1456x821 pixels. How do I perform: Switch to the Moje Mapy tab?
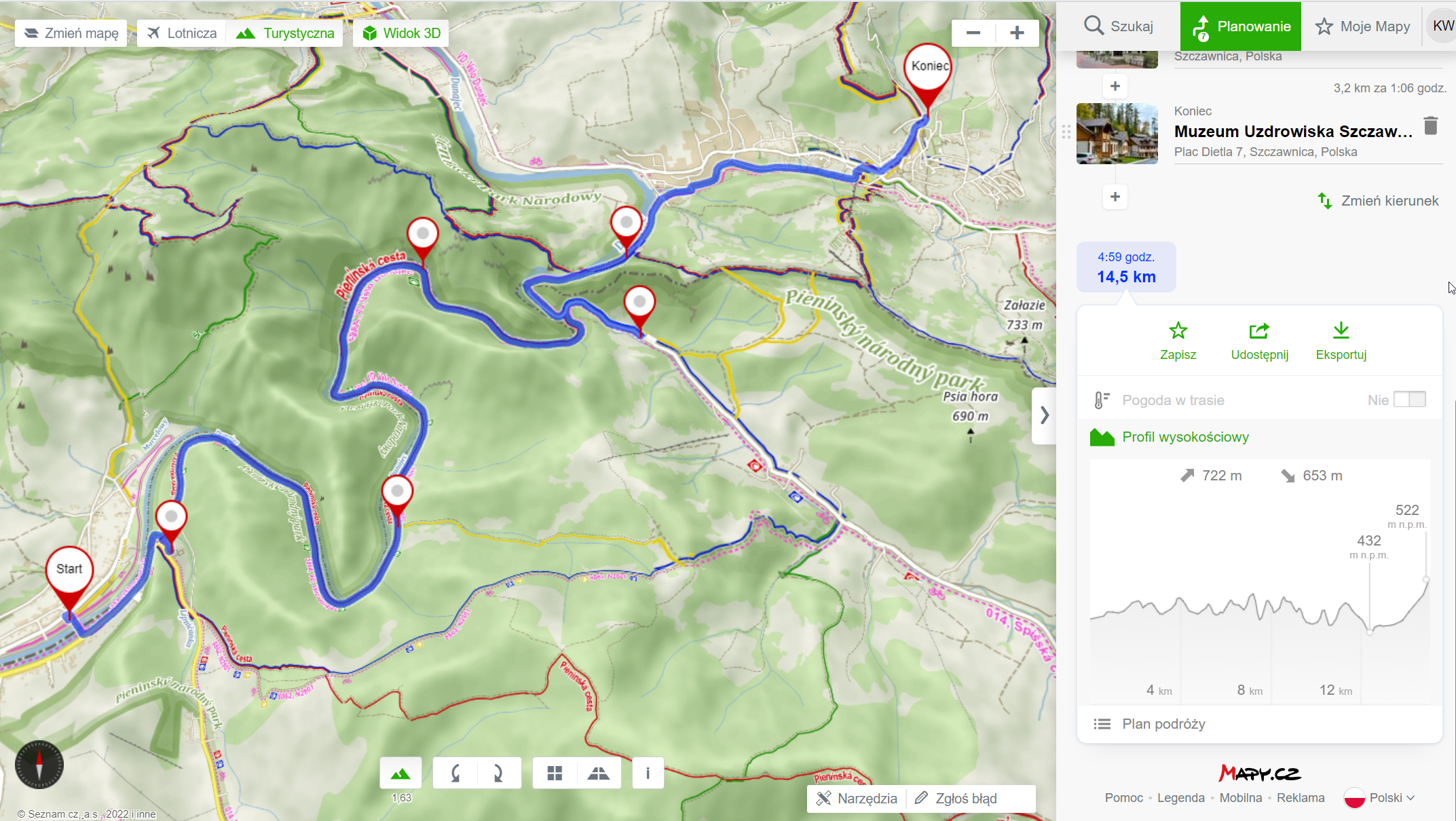(1363, 26)
